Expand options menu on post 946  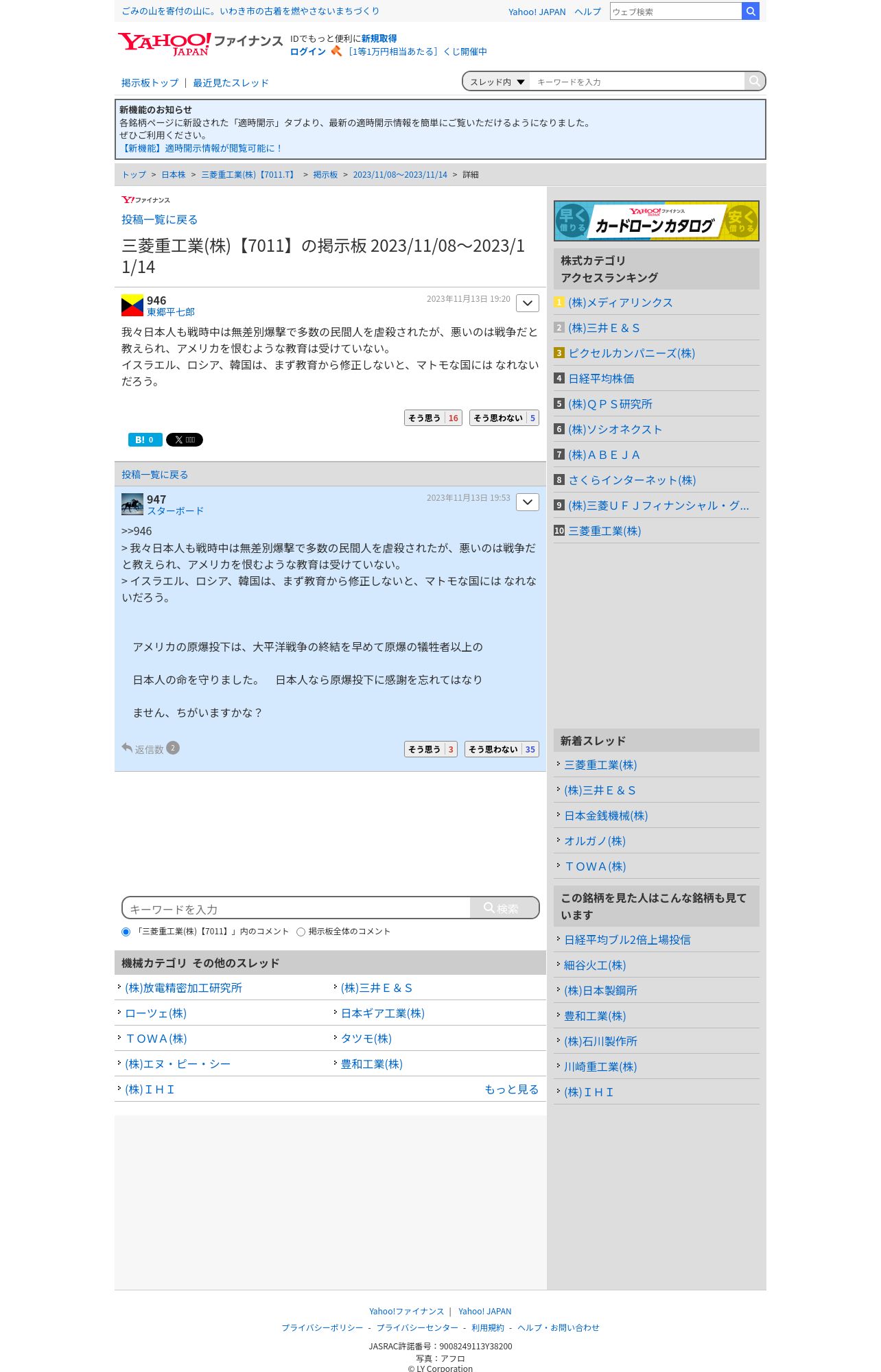coord(528,303)
